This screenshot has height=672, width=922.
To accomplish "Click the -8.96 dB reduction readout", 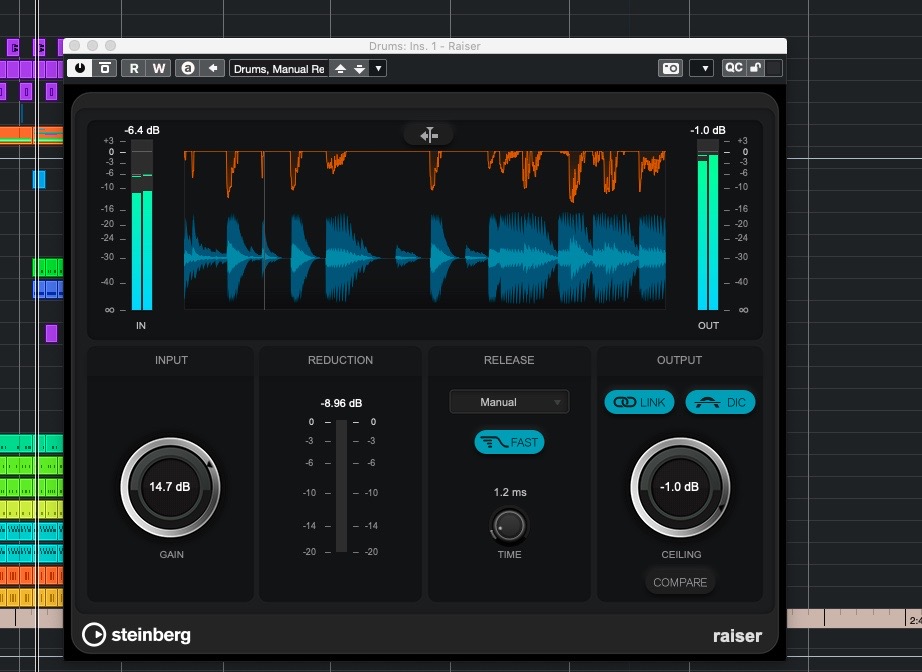I will pyautogui.click(x=341, y=403).
